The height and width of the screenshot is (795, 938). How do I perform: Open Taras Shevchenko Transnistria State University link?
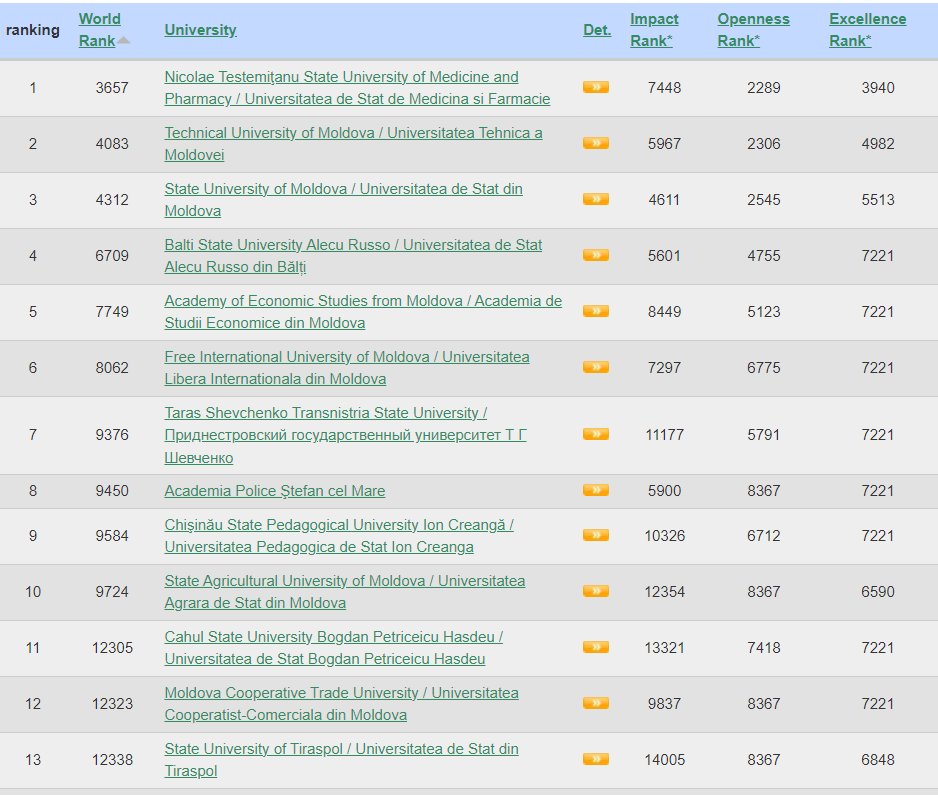[345, 435]
